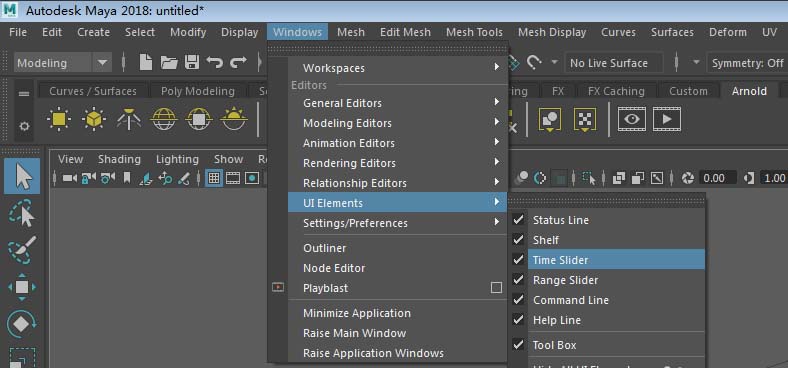Toggle the Film Gate in panel toolbar

(x=233, y=178)
